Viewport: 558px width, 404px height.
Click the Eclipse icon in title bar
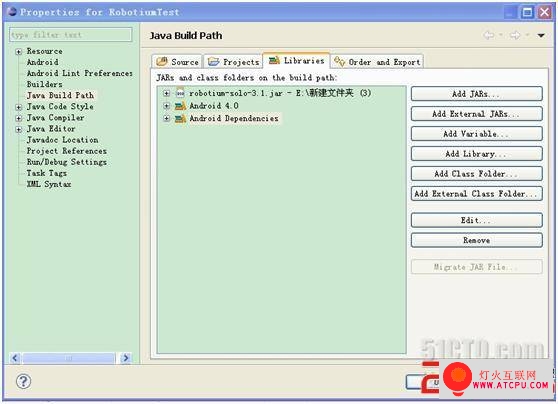click(x=12, y=12)
